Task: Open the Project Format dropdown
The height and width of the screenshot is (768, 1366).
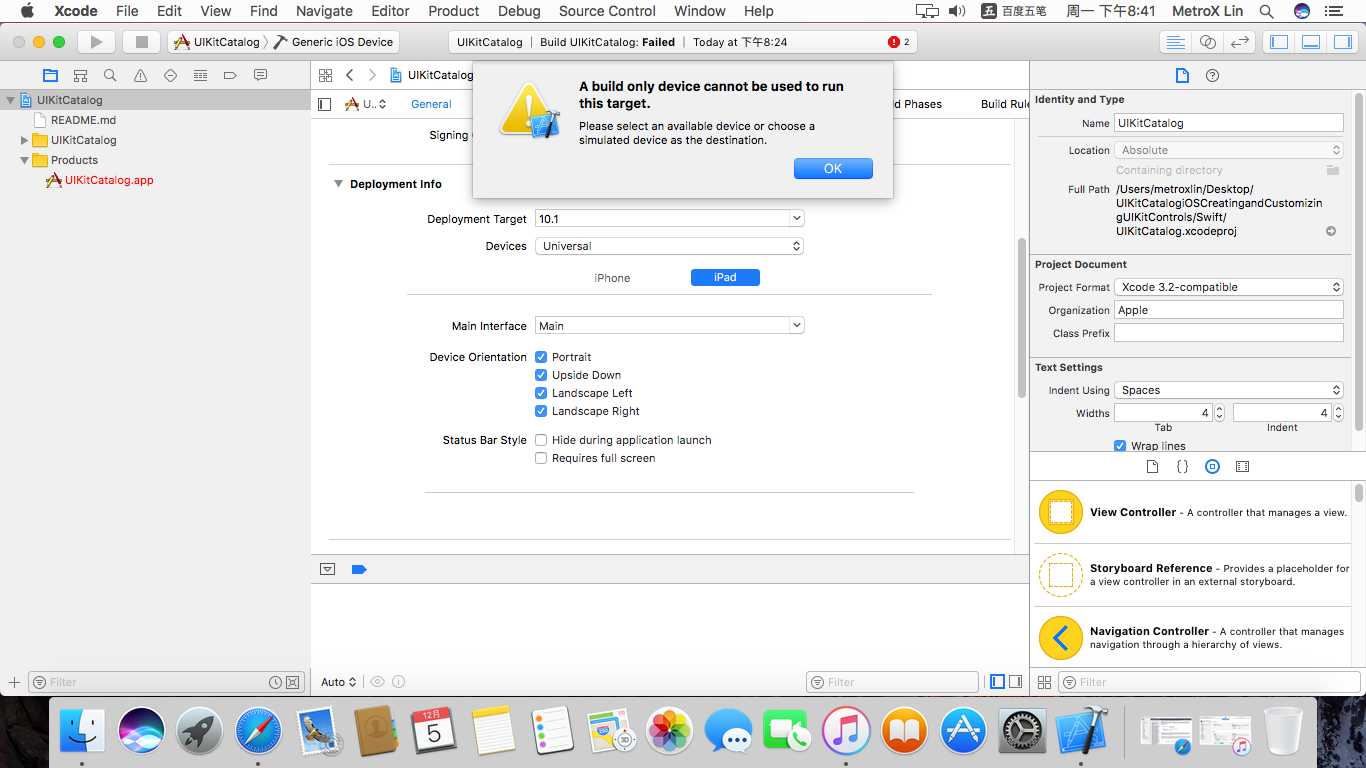Action: click(x=1228, y=287)
